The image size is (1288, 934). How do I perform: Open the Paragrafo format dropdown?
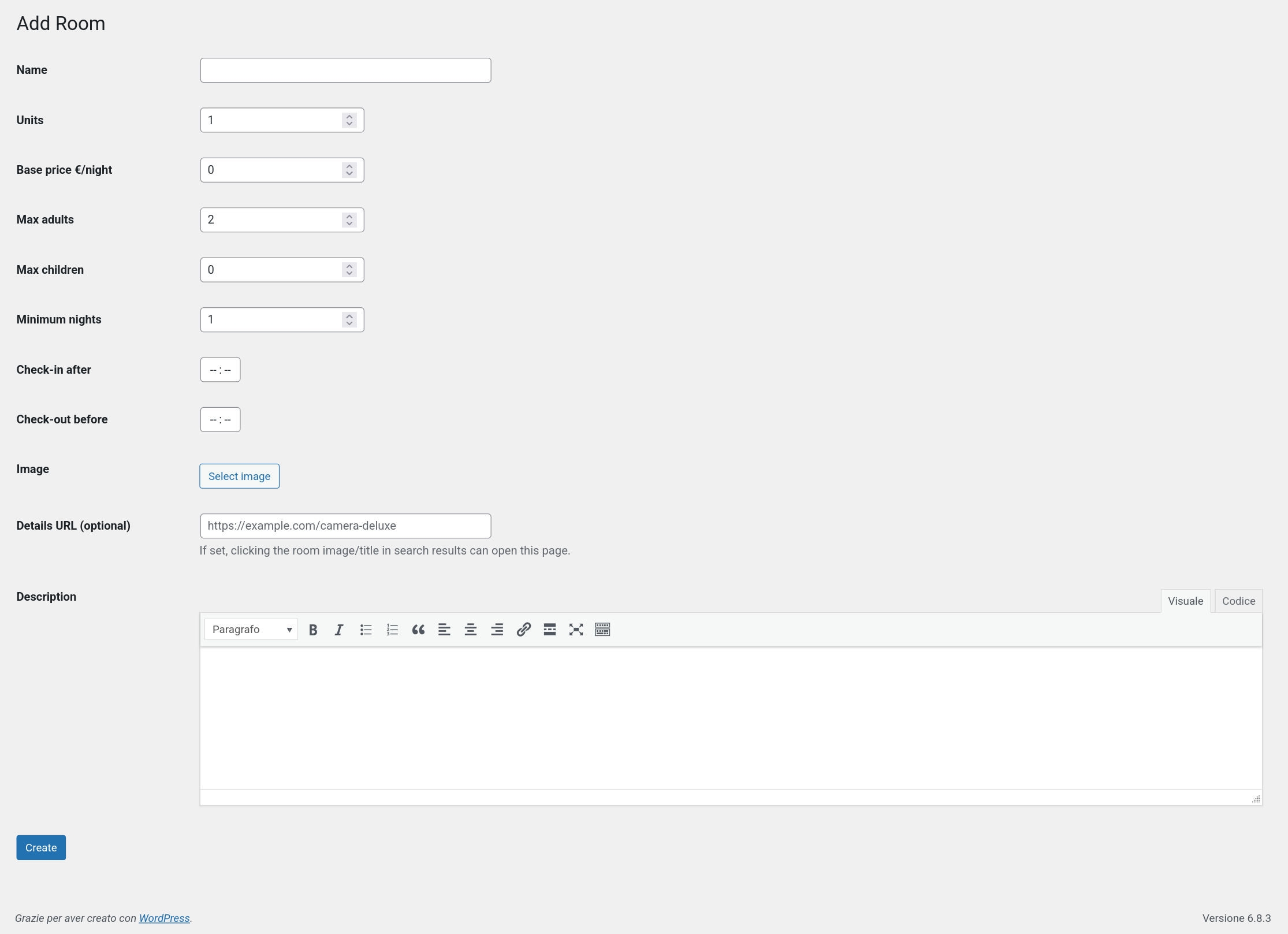pos(251,630)
